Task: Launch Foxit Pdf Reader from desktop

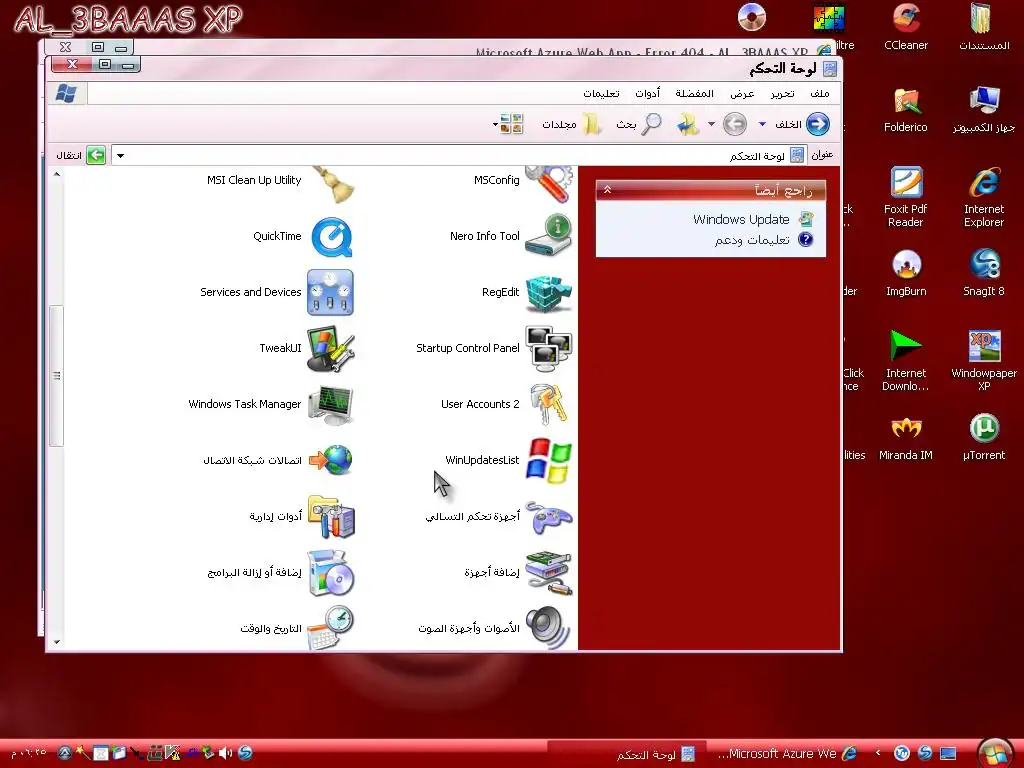Action: (906, 197)
